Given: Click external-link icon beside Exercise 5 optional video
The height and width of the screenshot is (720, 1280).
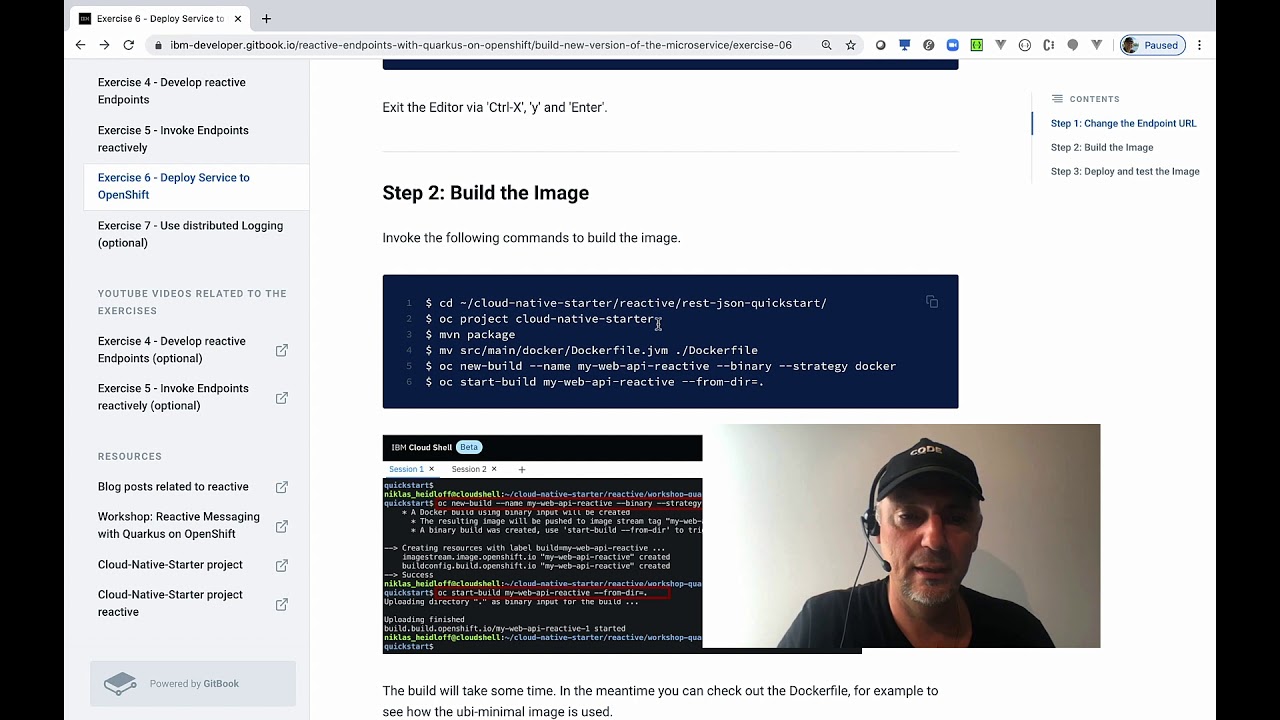Looking at the screenshot, I should pyautogui.click(x=282, y=398).
